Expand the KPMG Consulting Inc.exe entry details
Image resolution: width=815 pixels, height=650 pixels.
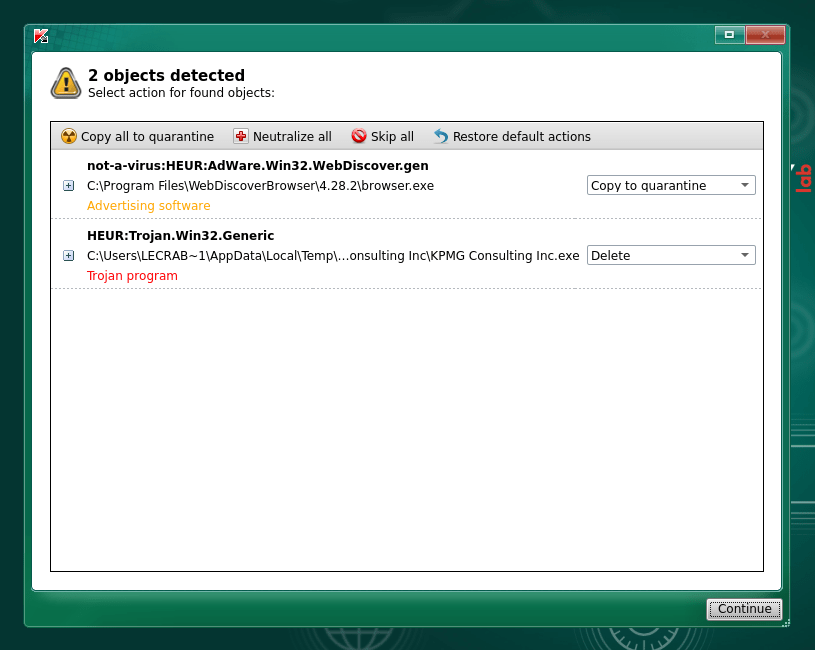[69, 256]
